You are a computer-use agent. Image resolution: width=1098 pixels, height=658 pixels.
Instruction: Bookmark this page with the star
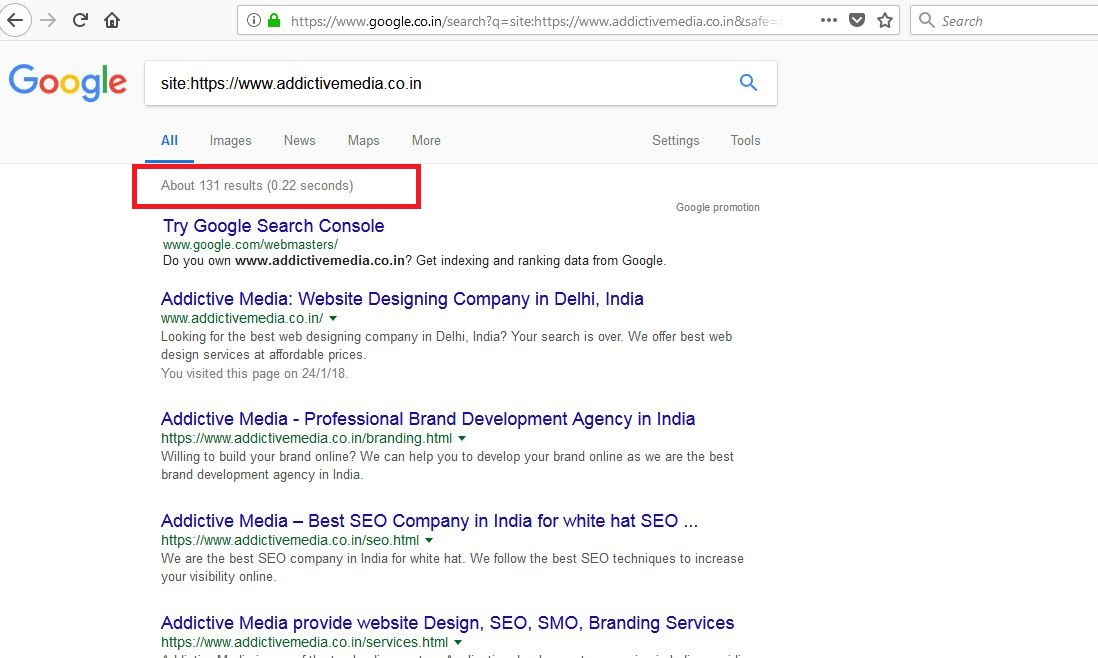click(884, 20)
